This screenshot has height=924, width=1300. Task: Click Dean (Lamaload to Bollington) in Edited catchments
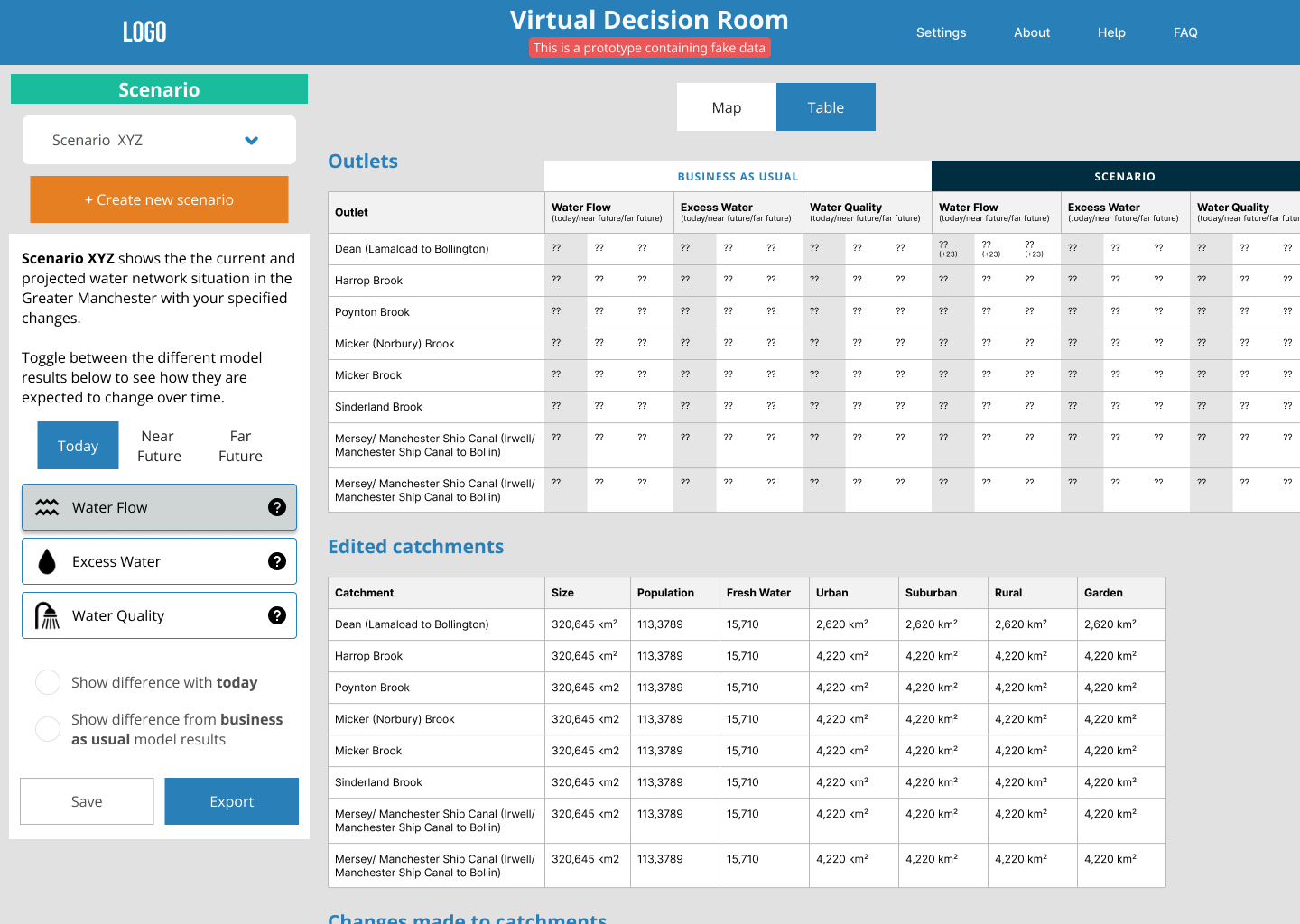412,624
